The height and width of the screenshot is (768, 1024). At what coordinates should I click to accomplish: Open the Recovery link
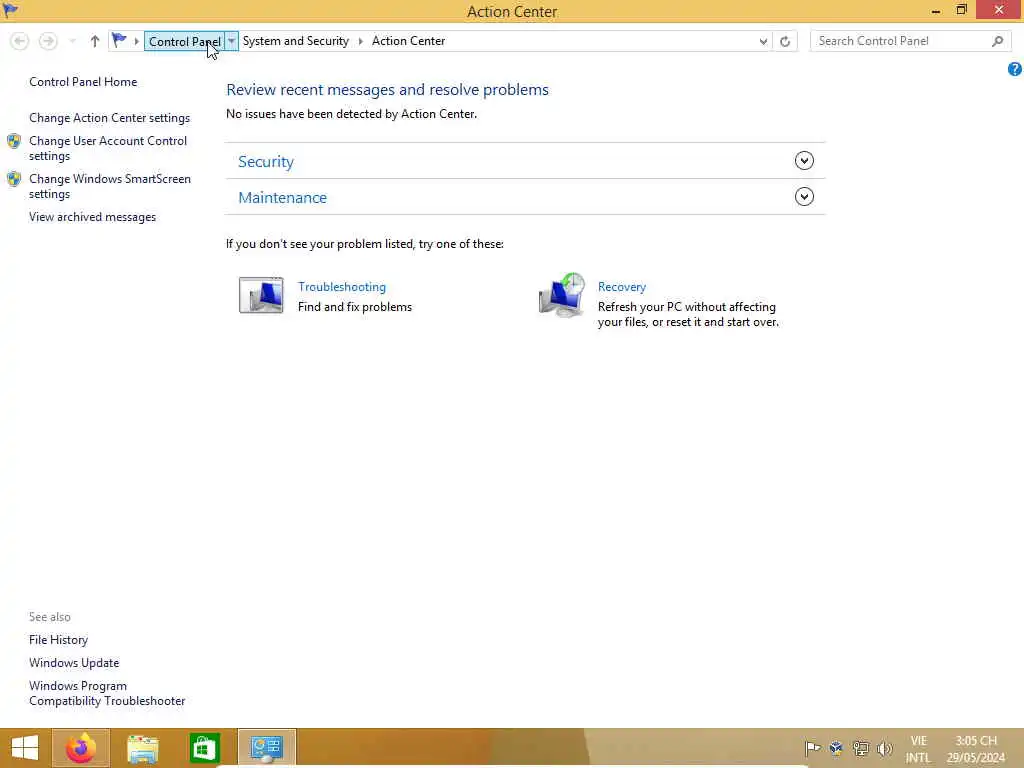click(x=622, y=287)
